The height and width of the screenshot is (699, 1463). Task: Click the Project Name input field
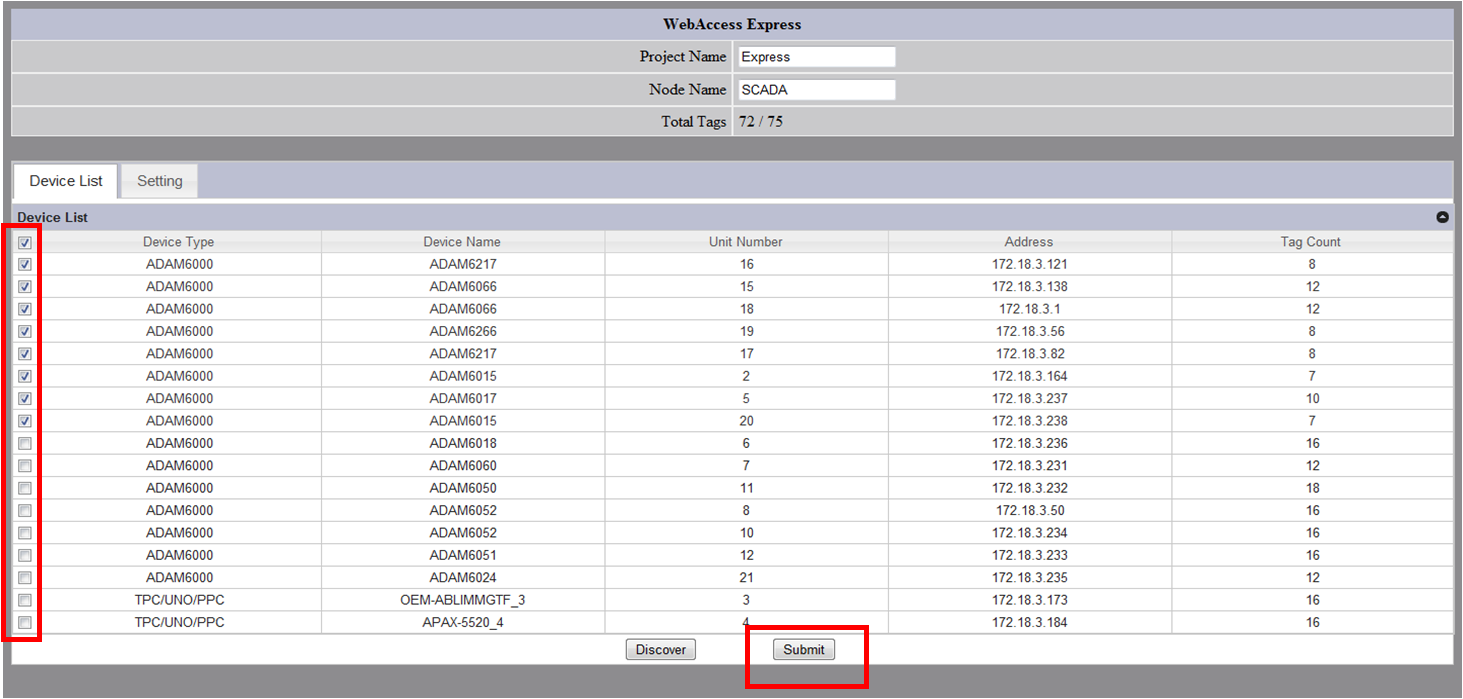pyautogui.click(x=816, y=57)
